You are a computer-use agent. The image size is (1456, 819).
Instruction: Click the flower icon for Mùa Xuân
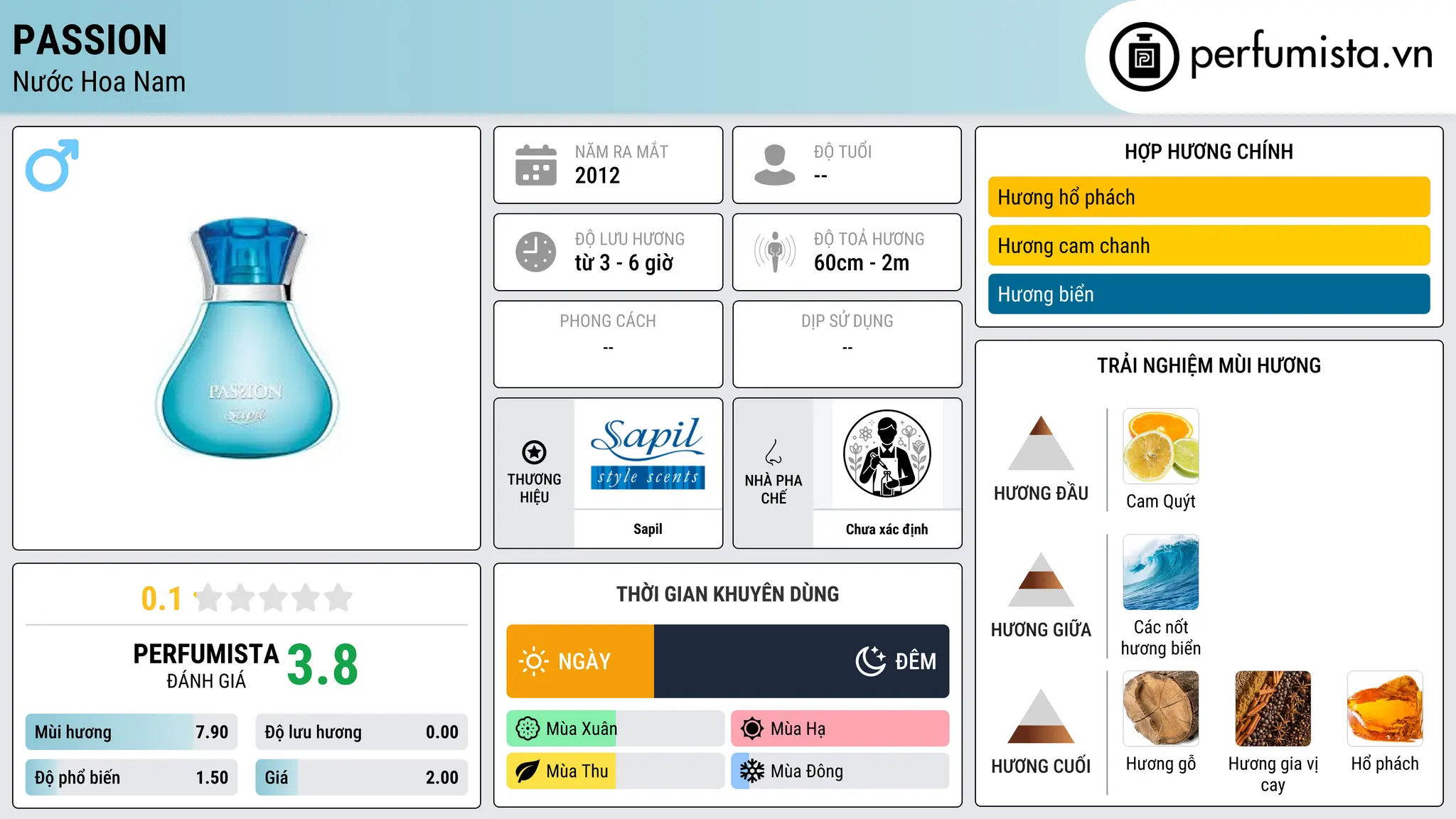click(x=528, y=729)
